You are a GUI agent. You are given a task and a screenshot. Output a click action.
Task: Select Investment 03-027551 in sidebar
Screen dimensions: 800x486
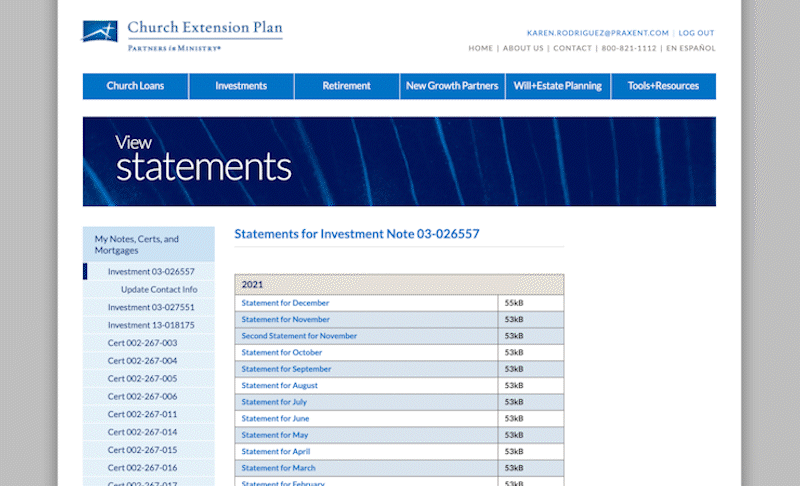pyautogui.click(x=148, y=307)
